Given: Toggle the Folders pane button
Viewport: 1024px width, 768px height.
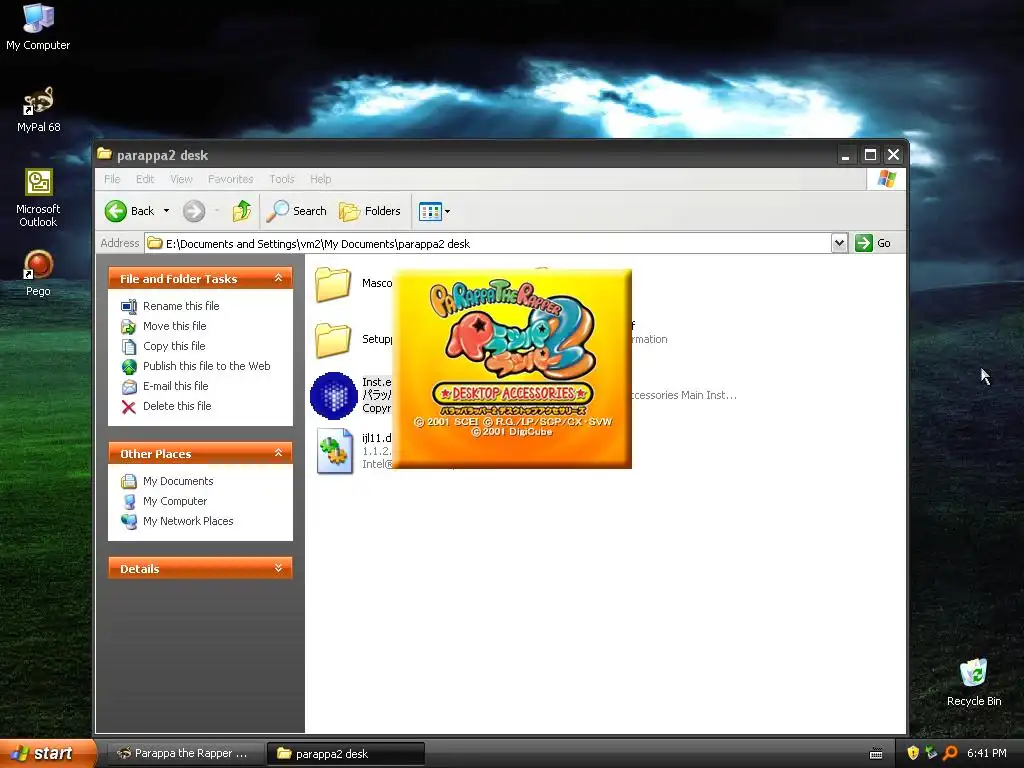Looking at the screenshot, I should pyautogui.click(x=370, y=211).
